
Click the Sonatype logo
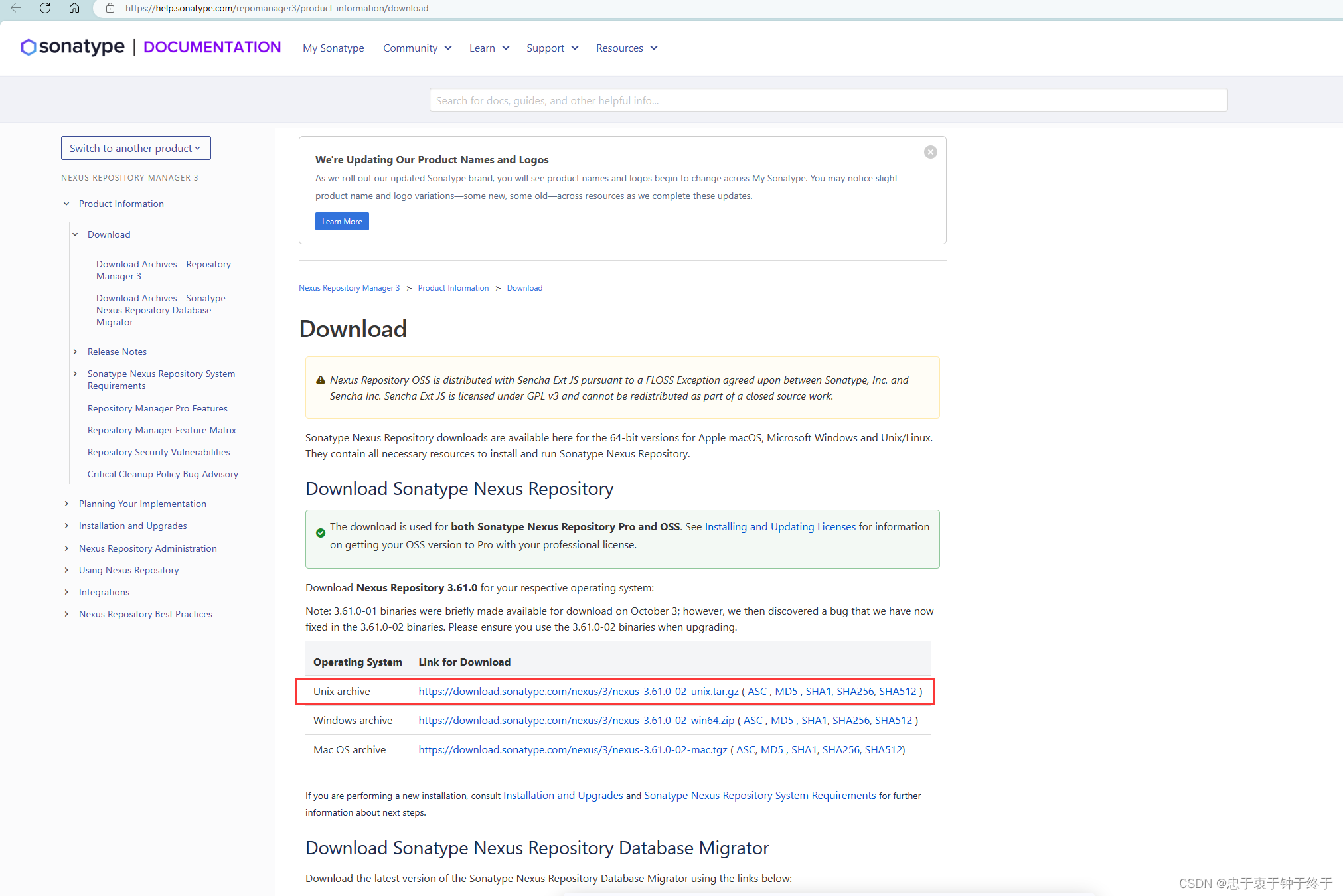click(73, 47)
